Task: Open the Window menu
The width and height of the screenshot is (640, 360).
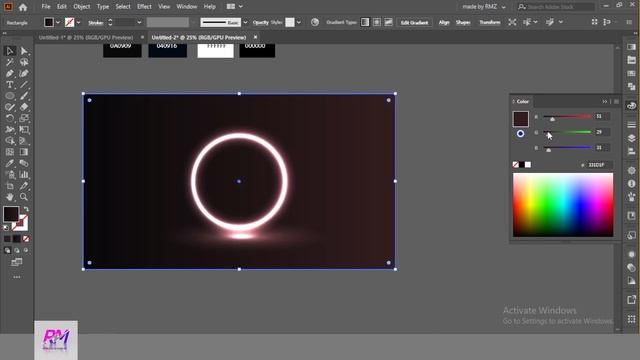Action: [187, 7]
